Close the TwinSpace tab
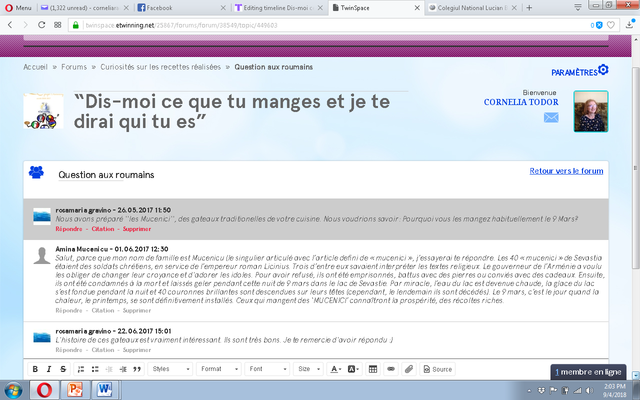This screenshot has width=640, height=400. [x=417, y=8]
